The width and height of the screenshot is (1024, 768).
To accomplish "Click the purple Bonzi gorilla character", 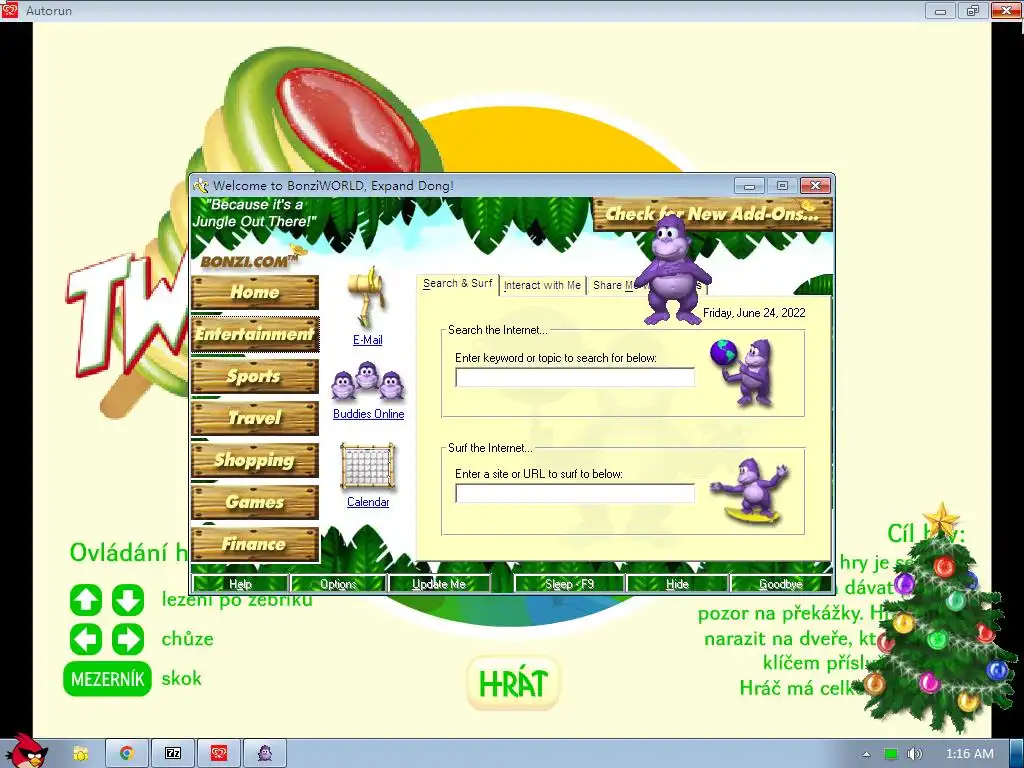I will click(672, 269).
